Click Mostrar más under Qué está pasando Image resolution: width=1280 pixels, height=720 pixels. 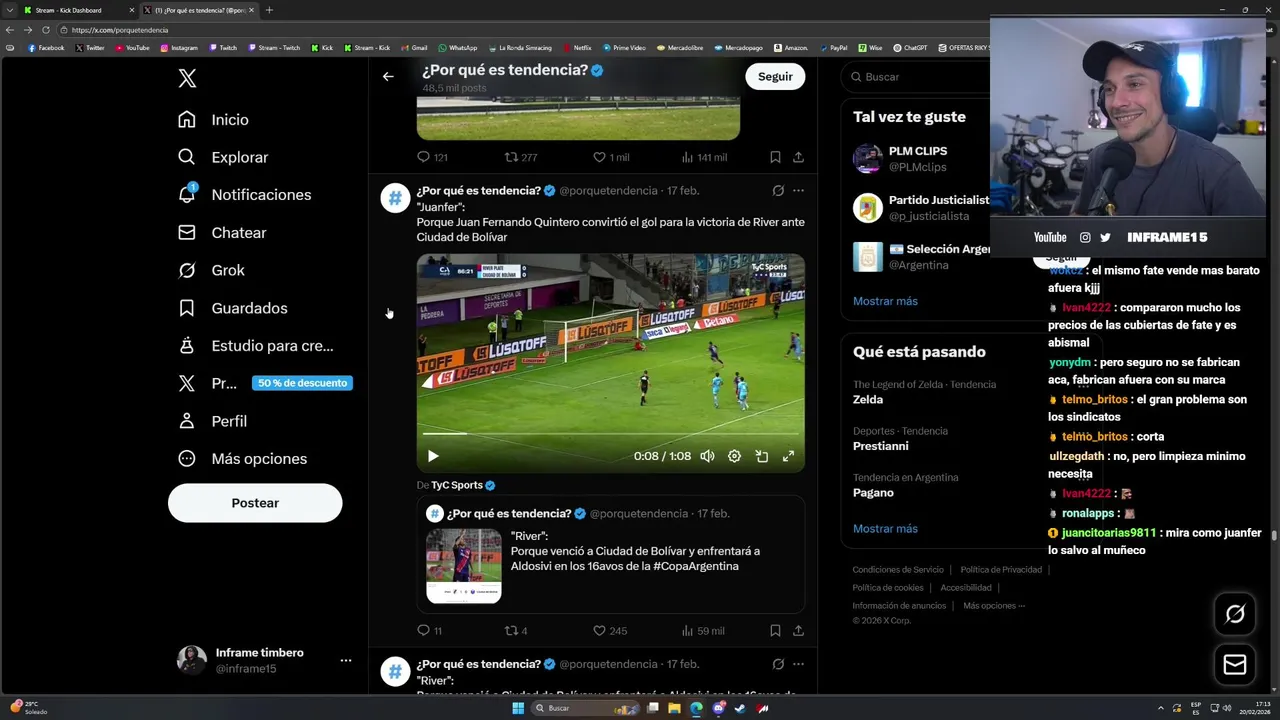[x=885, y=529]
